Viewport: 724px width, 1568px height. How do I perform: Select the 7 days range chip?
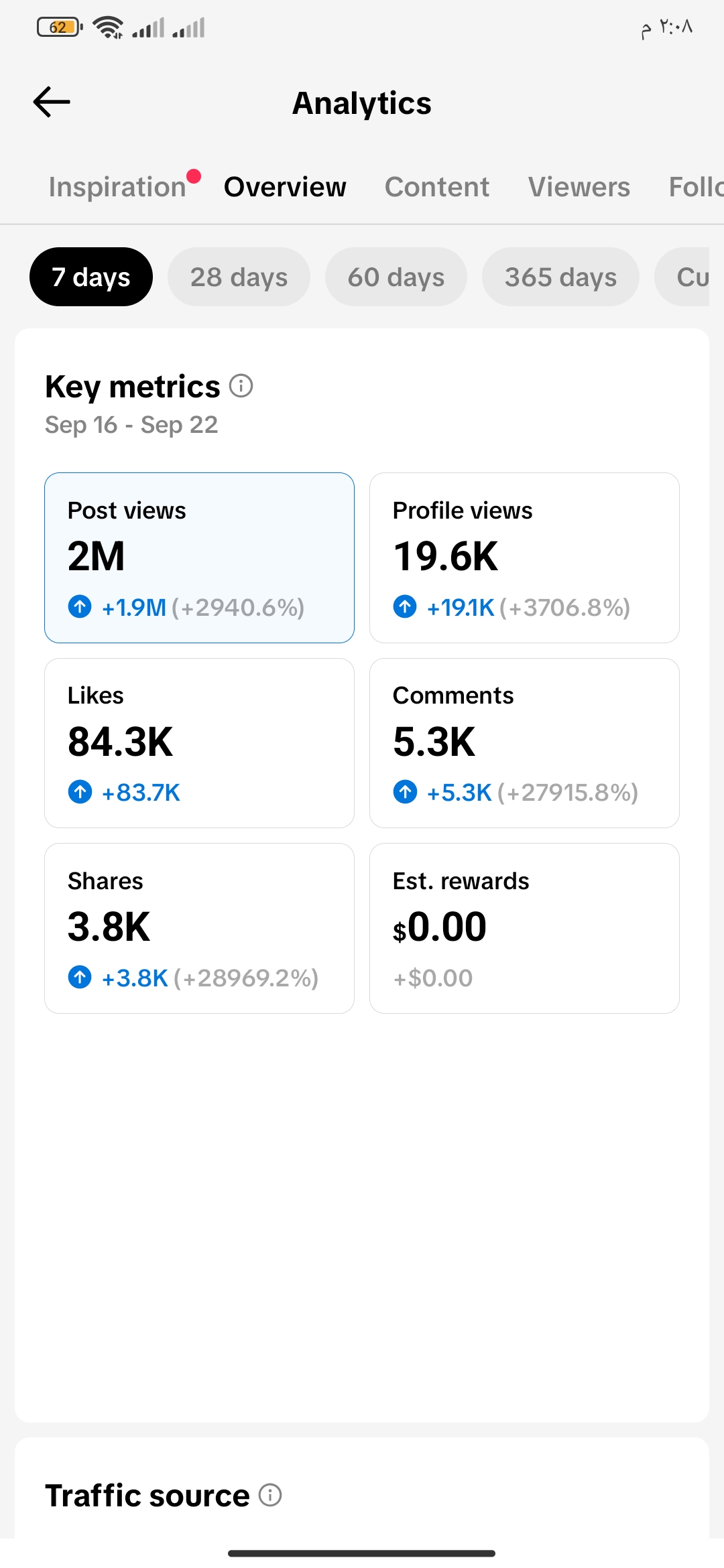pos(91,277)
